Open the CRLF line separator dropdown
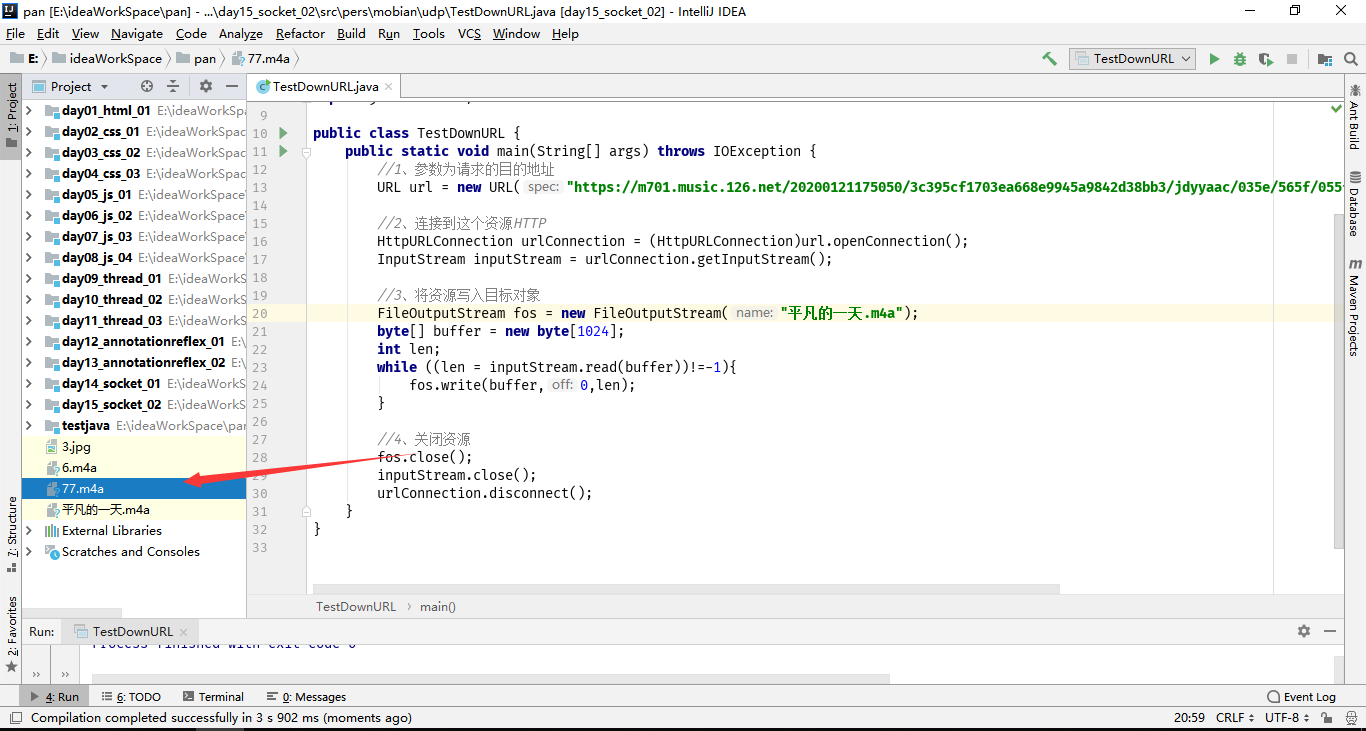Viewport: 1366px width, 731px height. [1236, 717]
